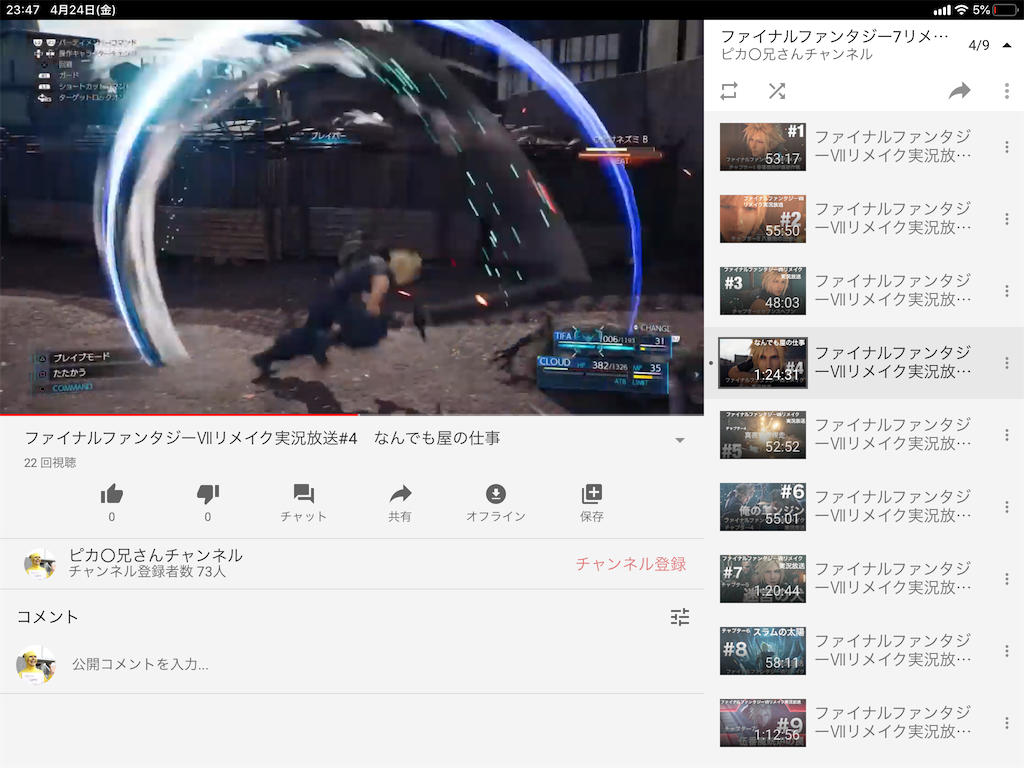The image size is (1024, 768).
Task: Tap the 共有 share arrow under video
Action: (400, 494)
